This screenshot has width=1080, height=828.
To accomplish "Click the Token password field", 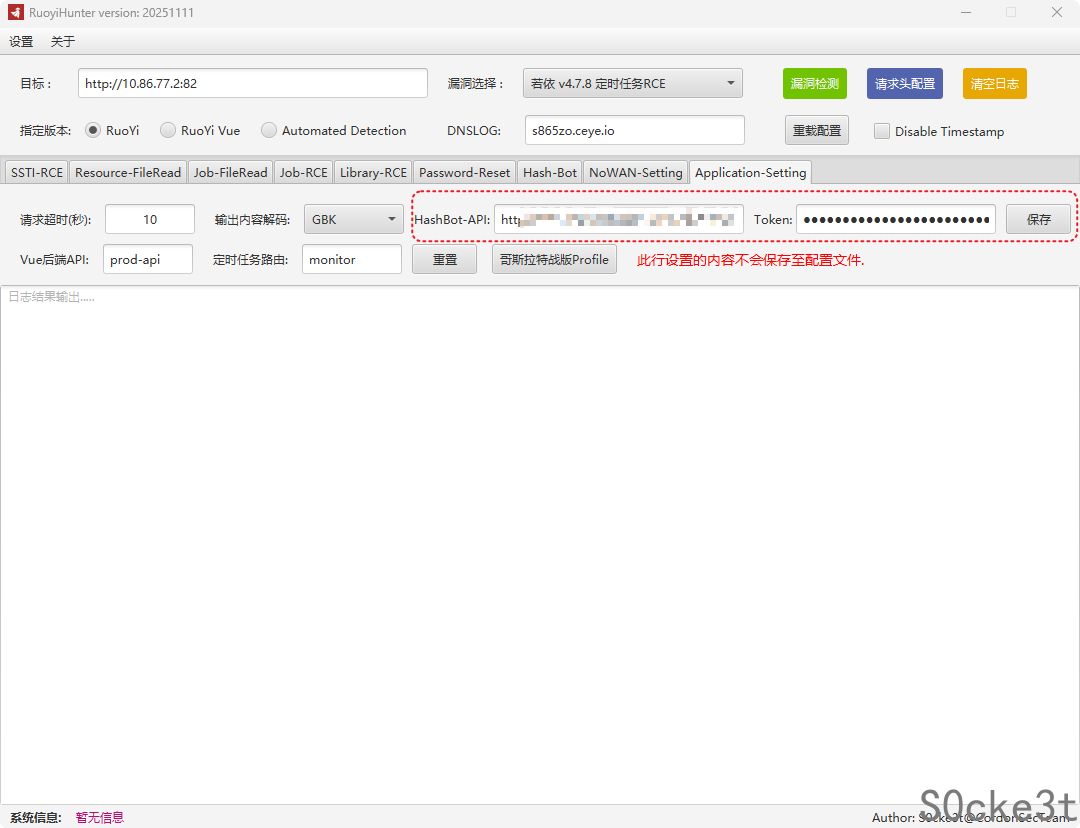I will point(896,219).
